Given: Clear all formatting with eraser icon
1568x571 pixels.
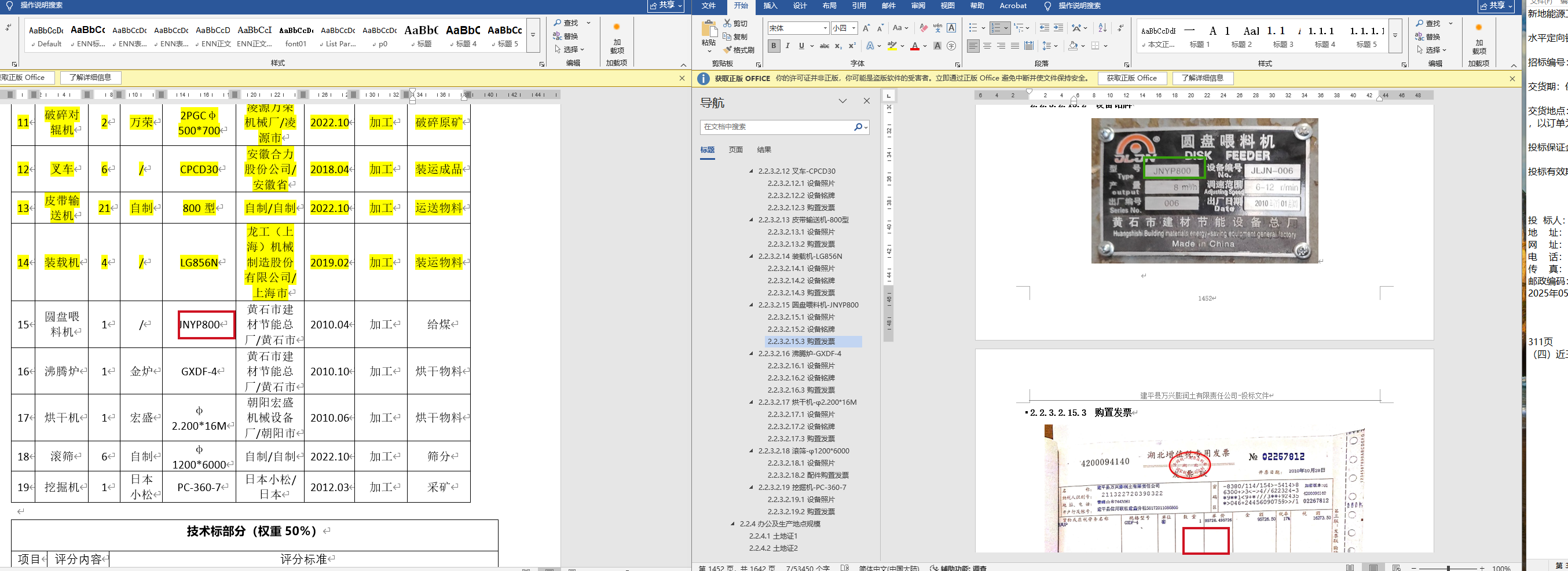Looking at the screenshot, I should (924, 28).
